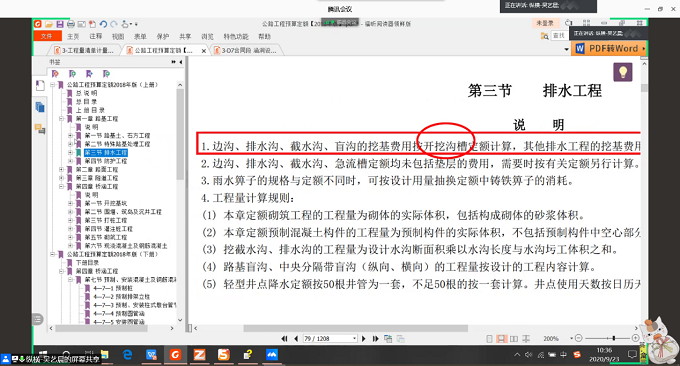Screen dimensions: 680x366
Task: Go to the last page
Action: 376,339
